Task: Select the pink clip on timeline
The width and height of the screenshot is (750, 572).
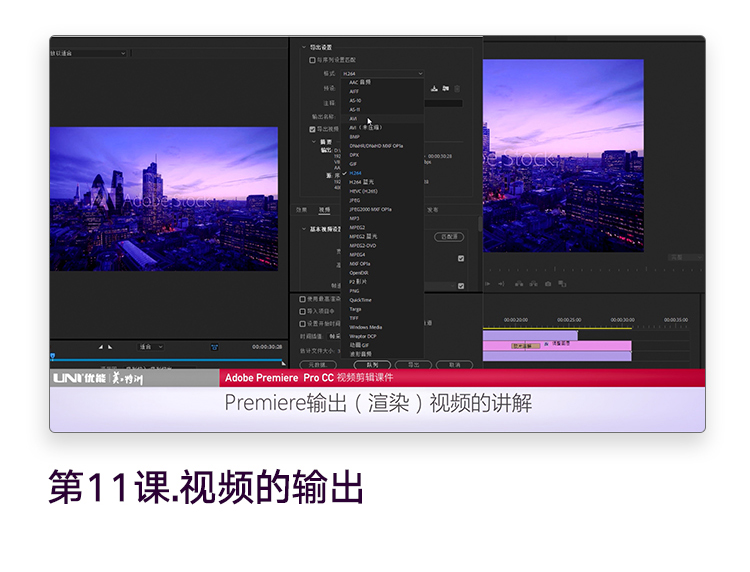Action: click(x=557, y=345)
